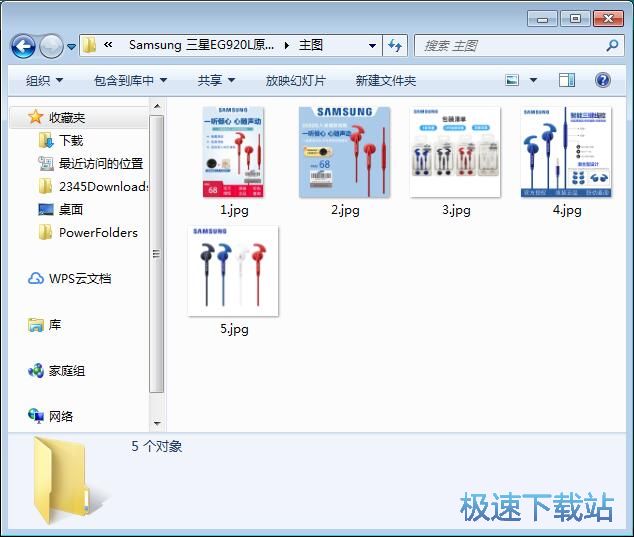Click the 家庭组 homegroup icon

pyautogui.click(x=36, y=370)
